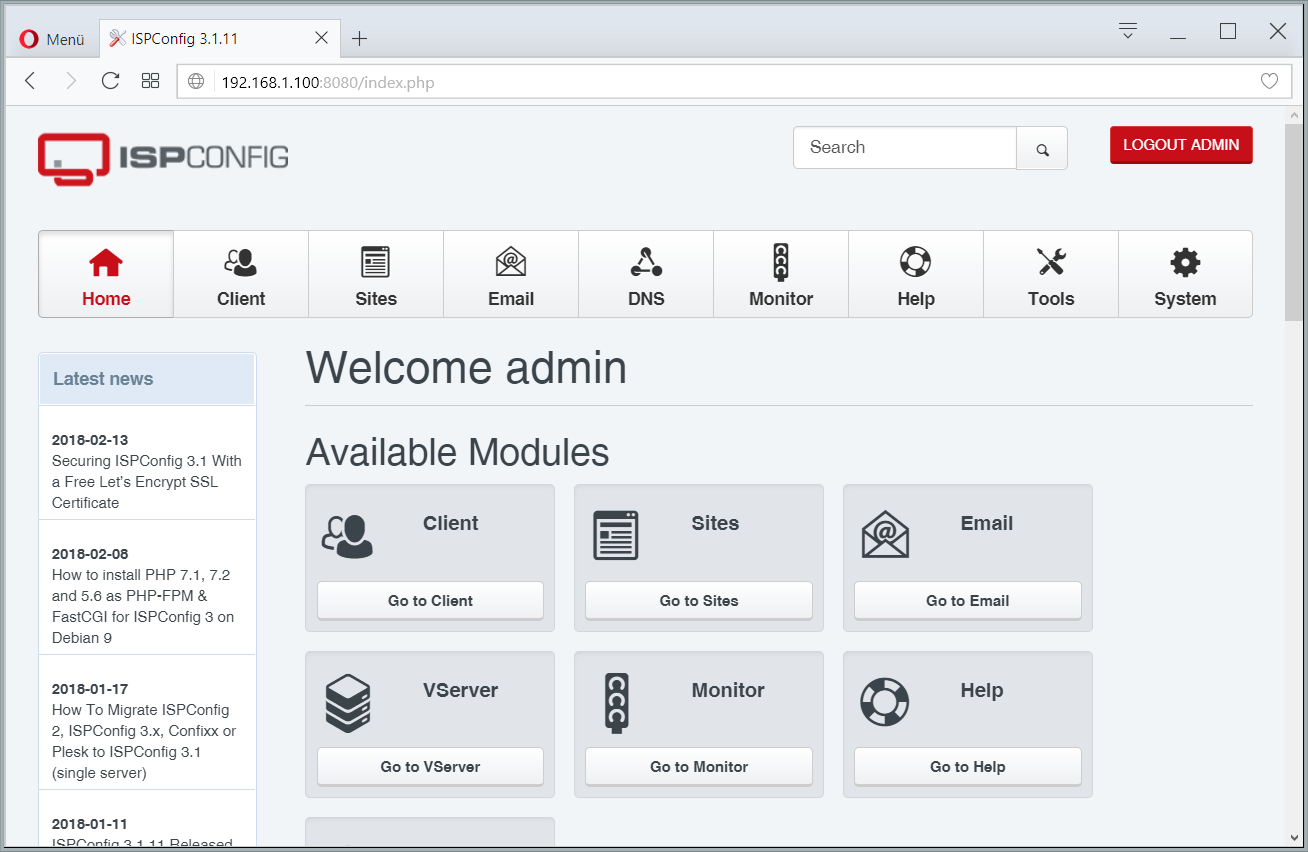Screen dimensions: 1308x852
Task: Switch to the DNS tab
Action: pyautogui.click(x=646, y=274)
